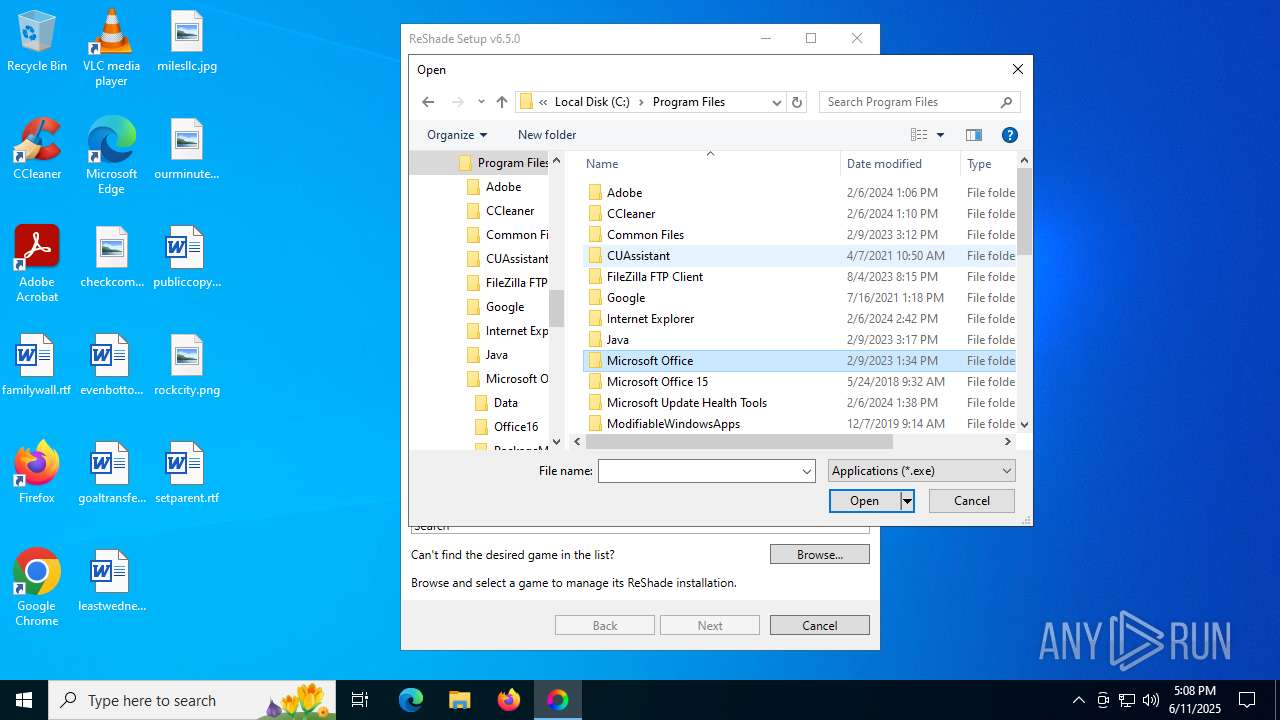Open Microsoft Edge desktop shortcut
This screenshot has height=720, width=1280.
111,156
